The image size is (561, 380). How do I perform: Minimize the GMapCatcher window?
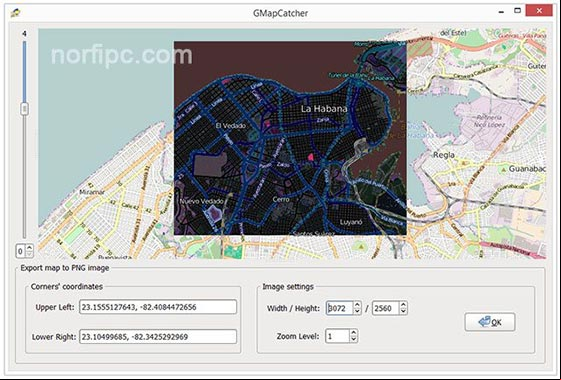[501, 11]
